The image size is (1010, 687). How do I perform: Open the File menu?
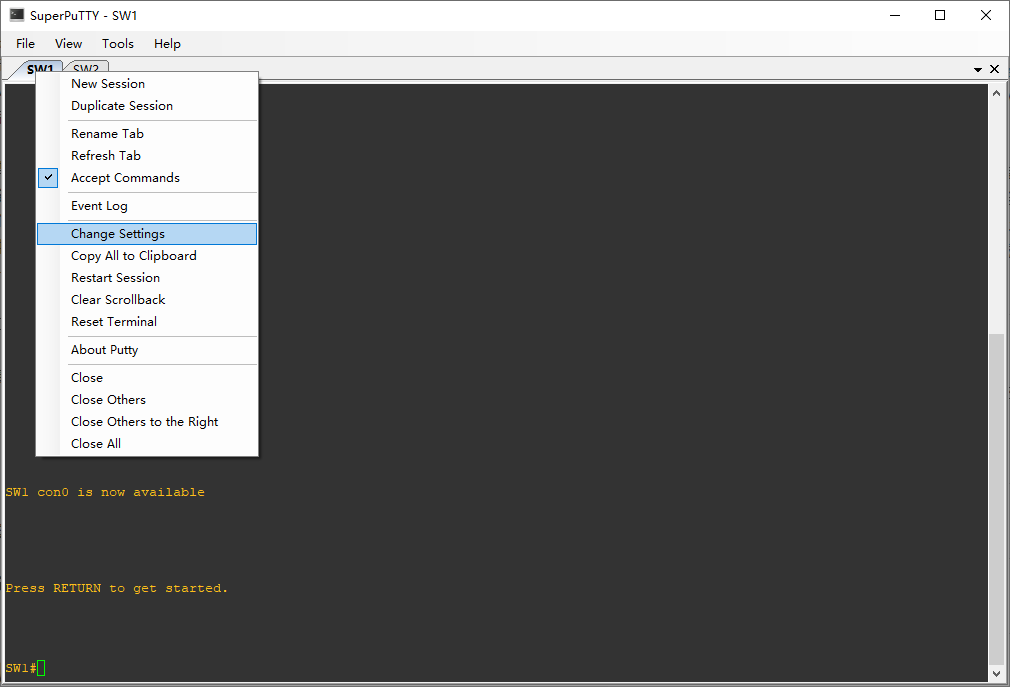click(x=25, y=44)
